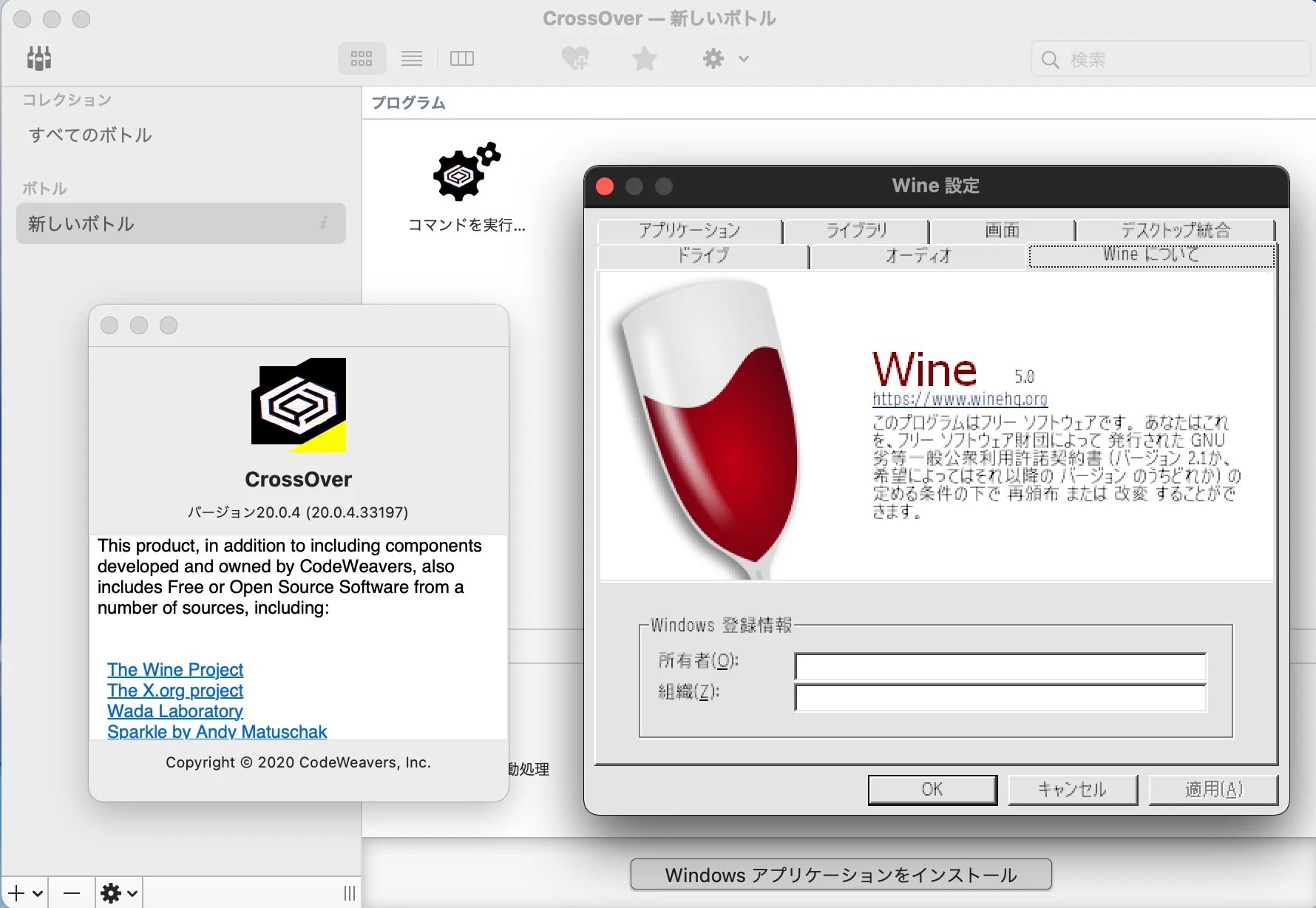Switch to column view
The image size is (1316, 908).
tap(462, 58)
